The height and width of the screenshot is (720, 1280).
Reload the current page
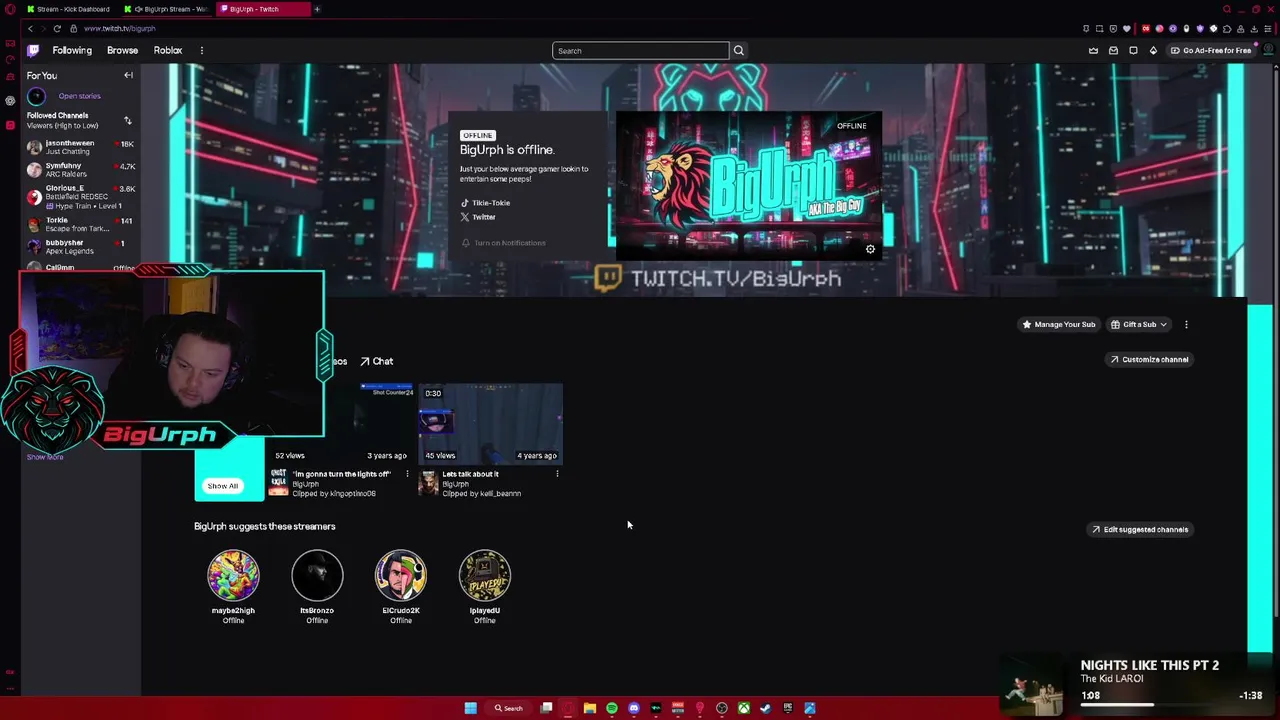click(57, 28)
